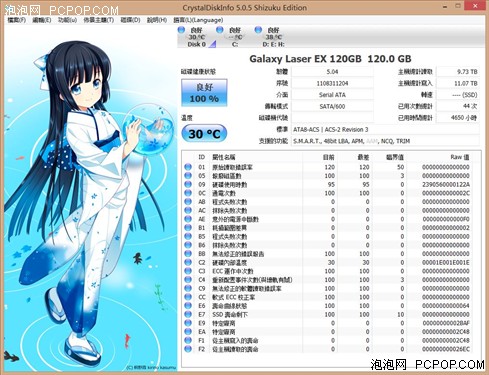Image resolution: width=489 pixels, height=375 pixels.
Task: Click the Raw 值 column header
Action: (460, 157)
